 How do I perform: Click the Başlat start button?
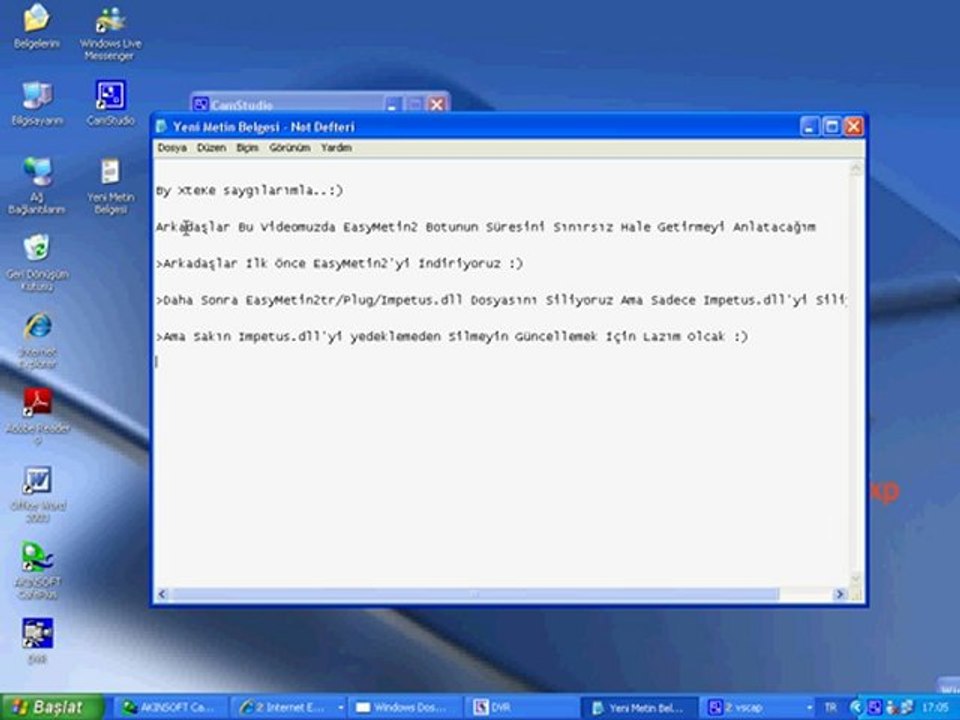coord(53,707)
